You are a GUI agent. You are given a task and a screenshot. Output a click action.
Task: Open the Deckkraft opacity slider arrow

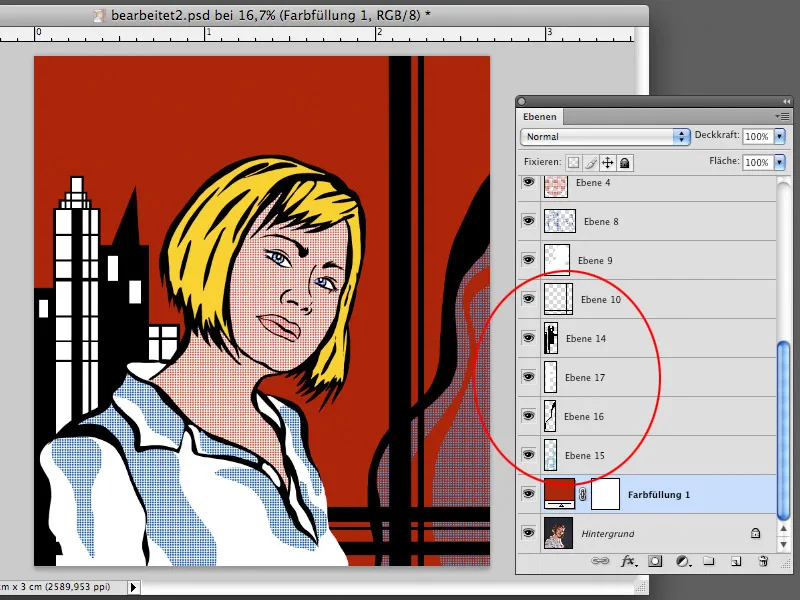pos(780,136)
